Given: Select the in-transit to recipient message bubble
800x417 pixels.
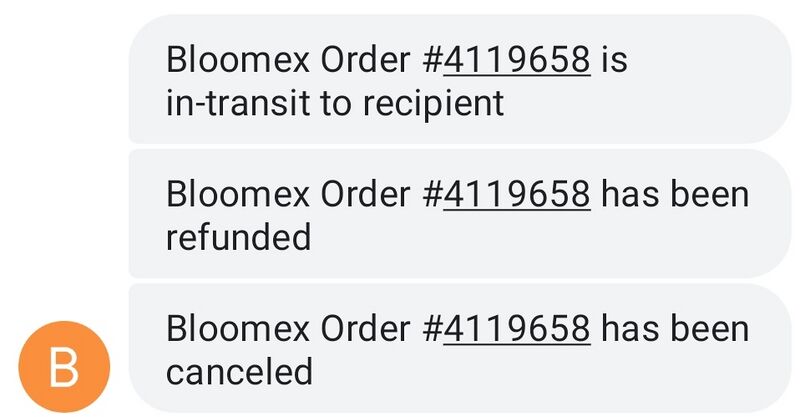Looking at the screenshot, I should pos(460,79).
